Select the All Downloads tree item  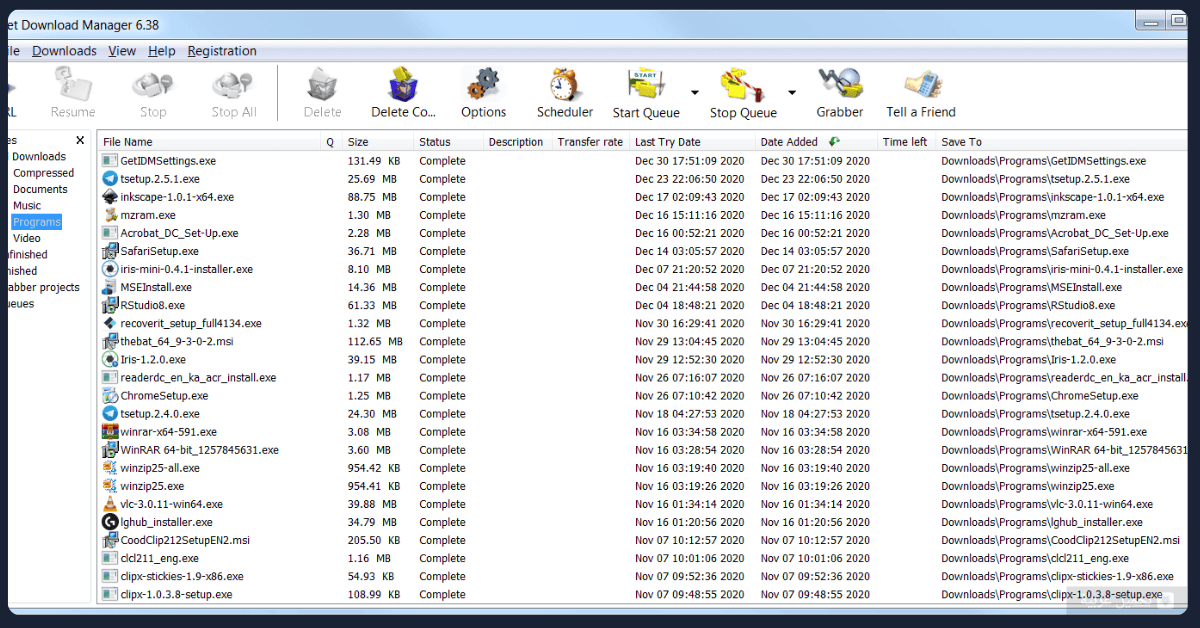(x=38, y=156)
